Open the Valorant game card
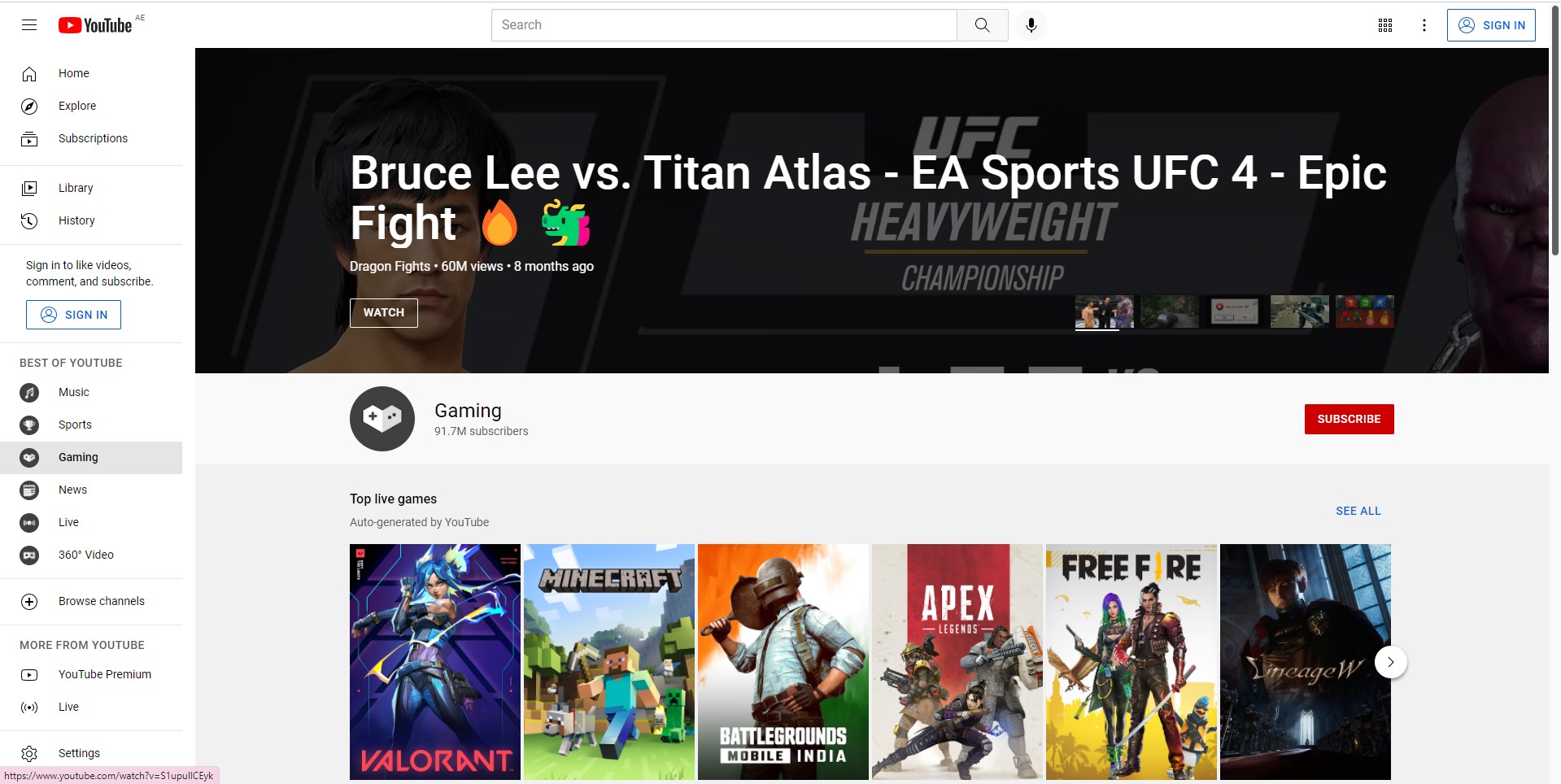Screen dimensions: 1561x784 coord(435,662)
